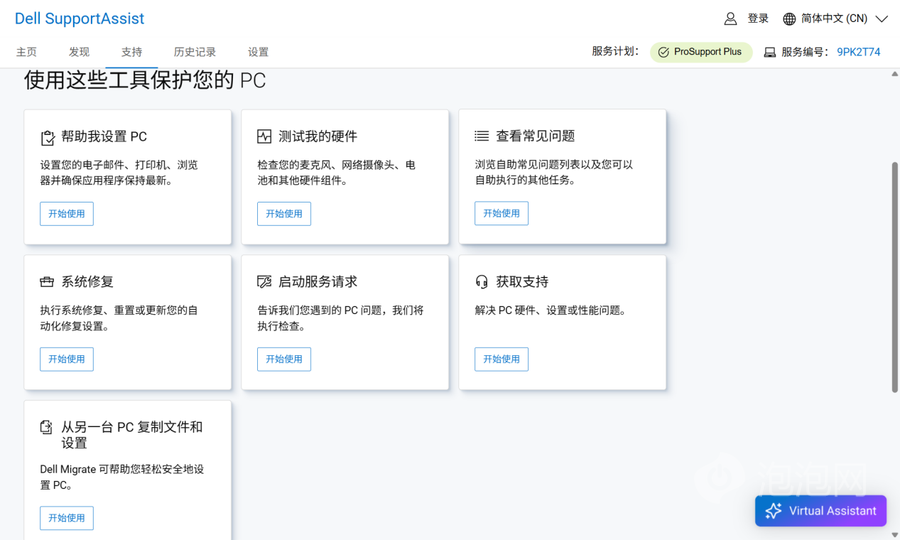Click the Dell Migrate description text

click(x=122, y=477)
